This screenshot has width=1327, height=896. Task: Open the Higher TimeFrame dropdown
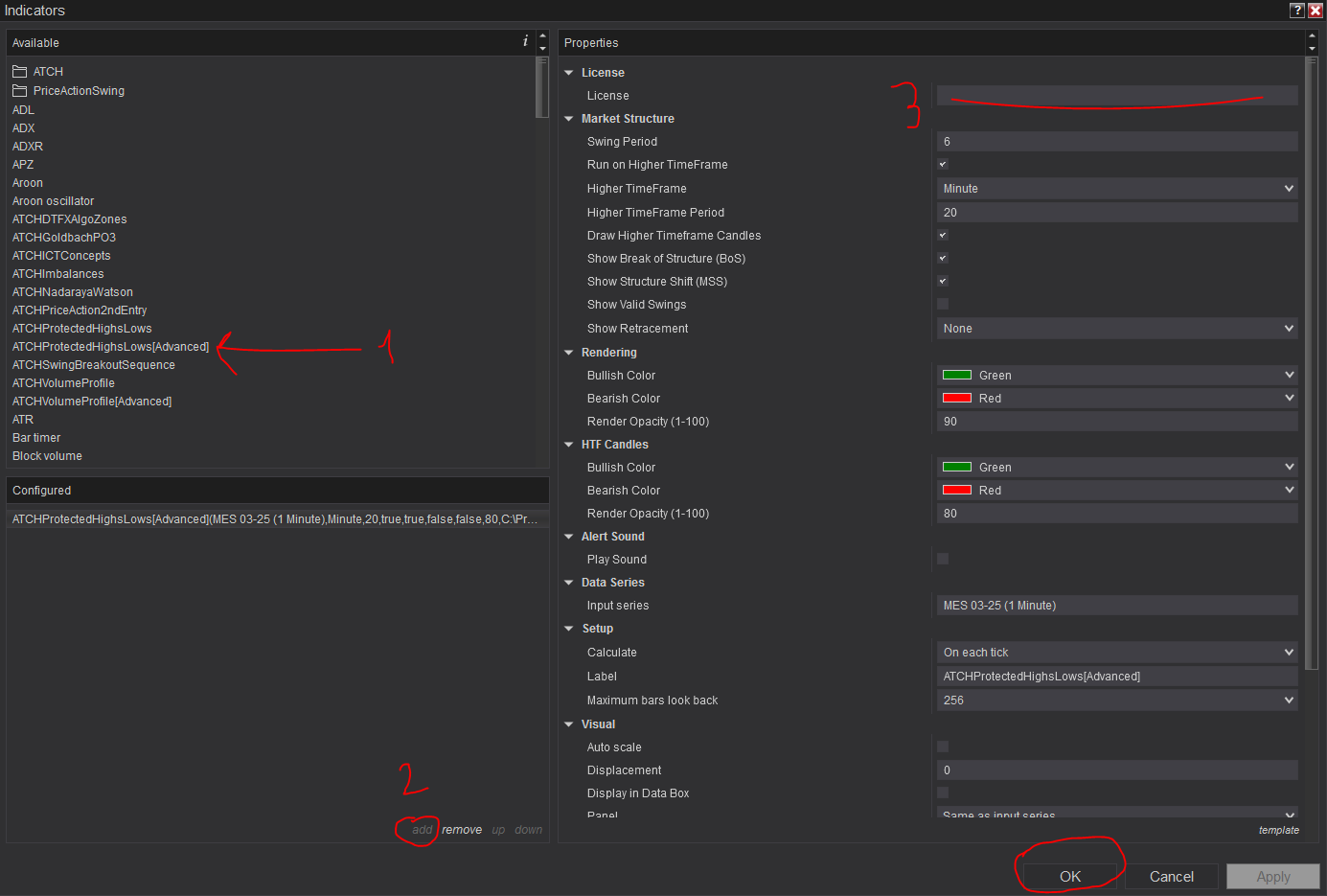1117,189
